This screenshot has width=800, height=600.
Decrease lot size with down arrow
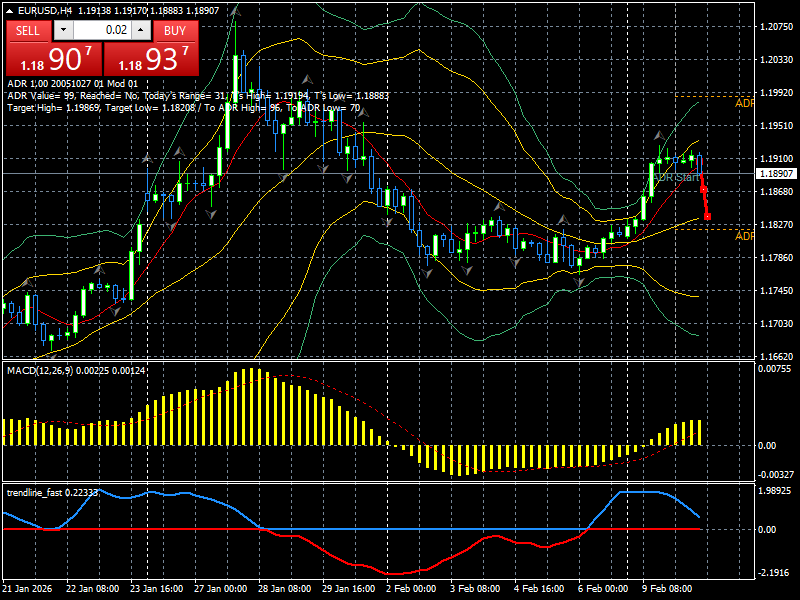63,31
